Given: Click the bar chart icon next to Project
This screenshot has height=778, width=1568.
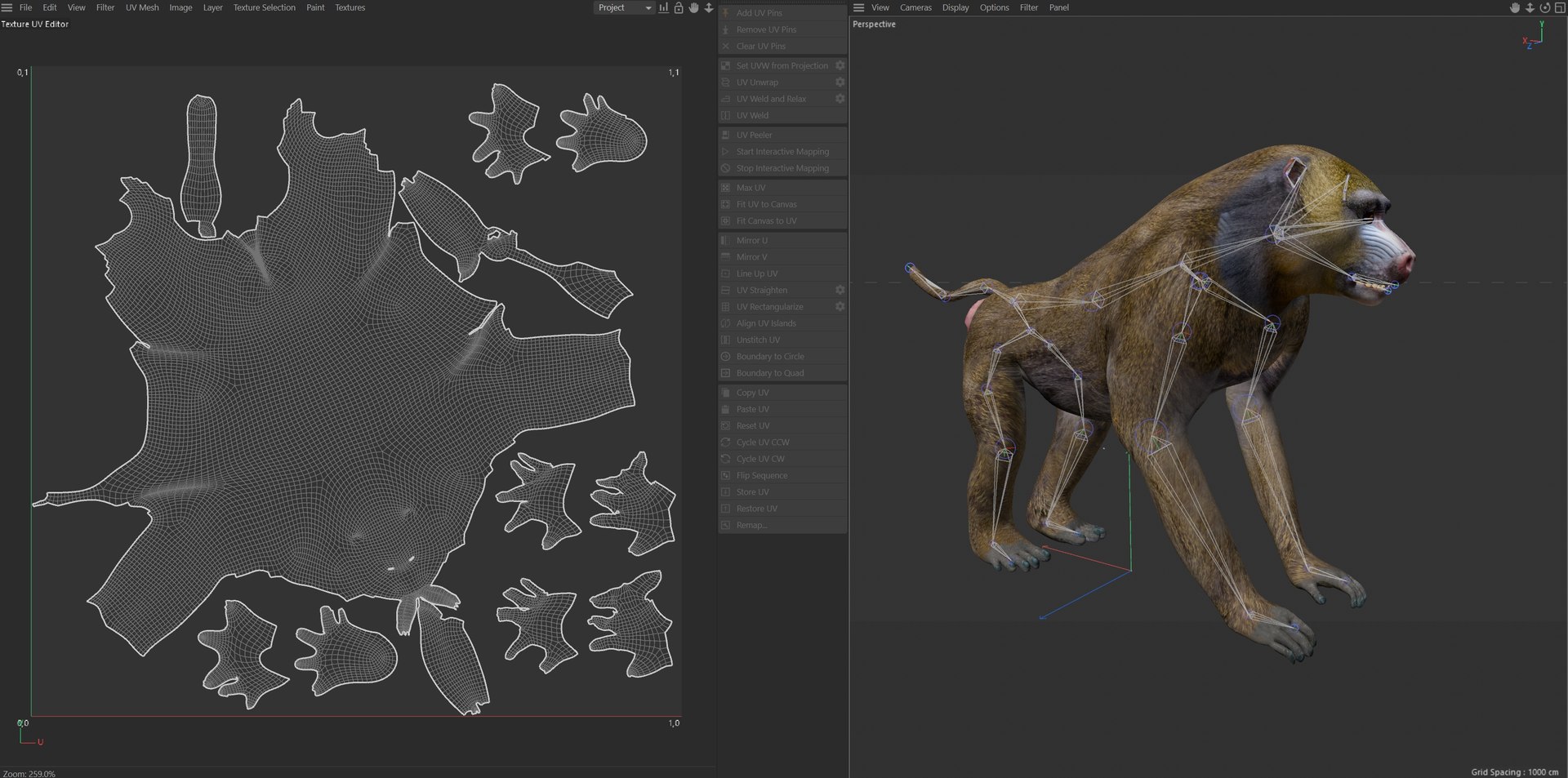Looking at the screenshot, I should coord(663,7).
